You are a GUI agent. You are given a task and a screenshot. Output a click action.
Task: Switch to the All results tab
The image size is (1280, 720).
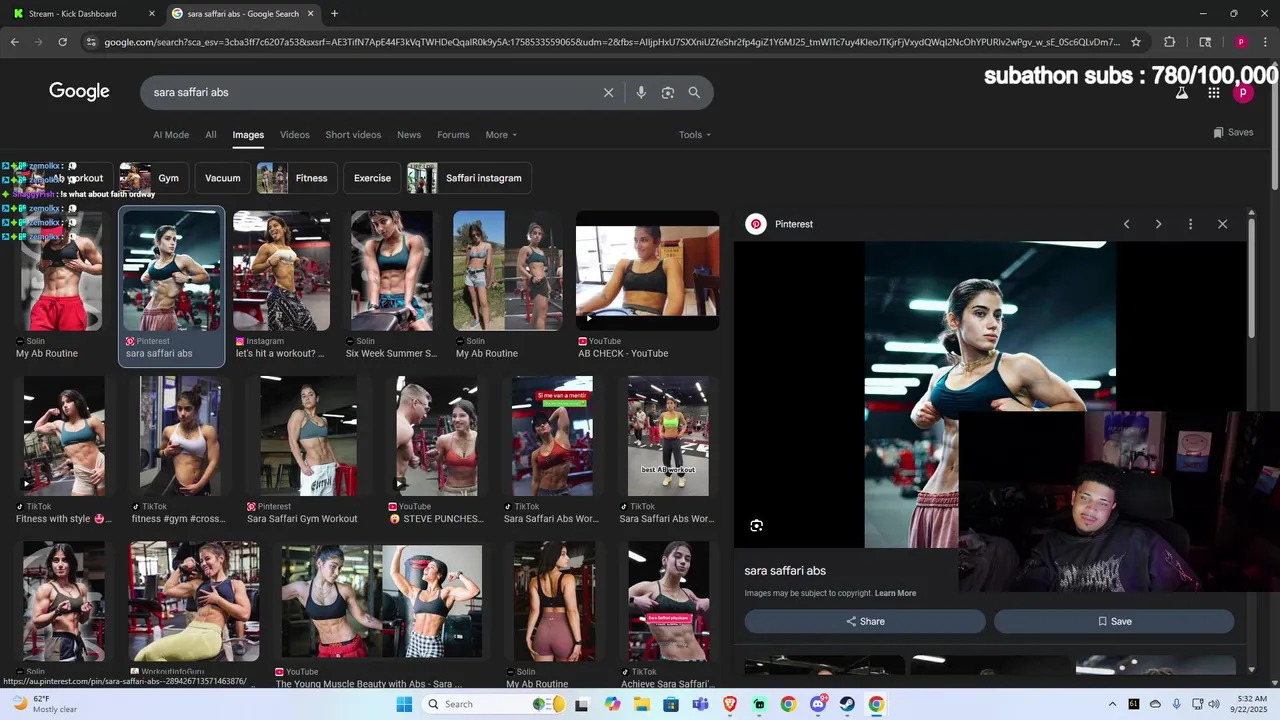point(211,135)
